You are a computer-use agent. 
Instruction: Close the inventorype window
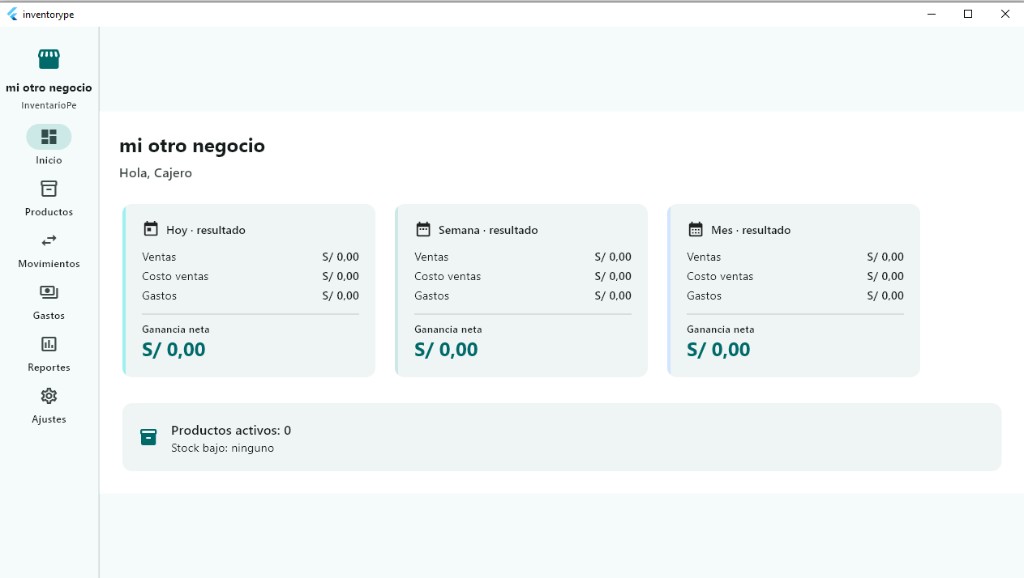click(x=1005, y=14)
